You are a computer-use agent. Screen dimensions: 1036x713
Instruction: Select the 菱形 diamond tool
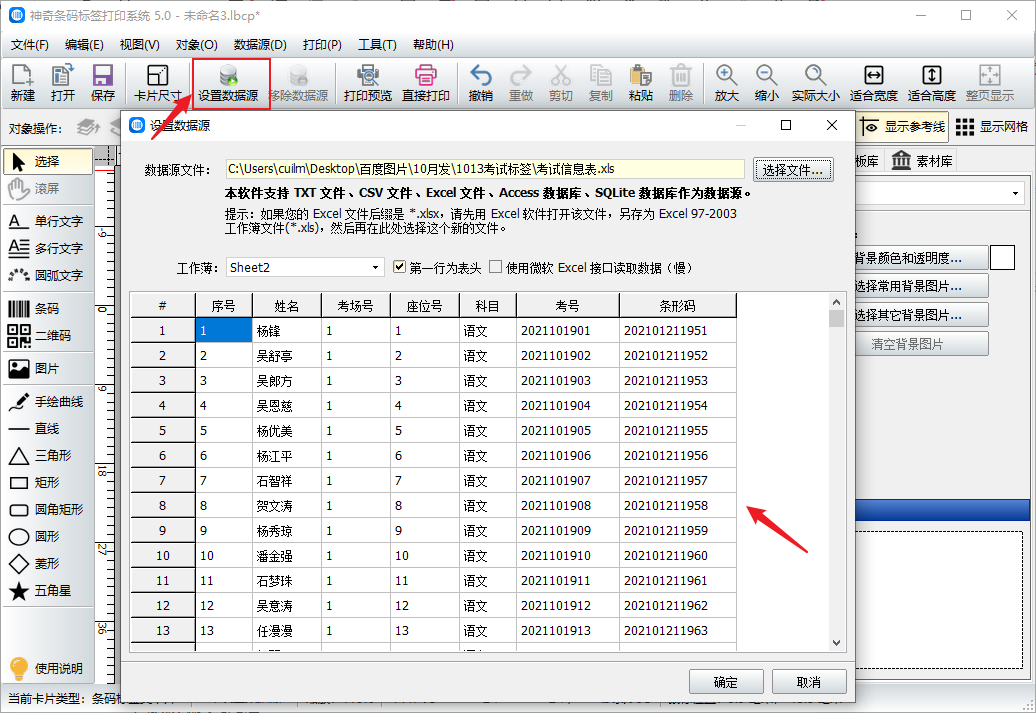click(48, 564)
